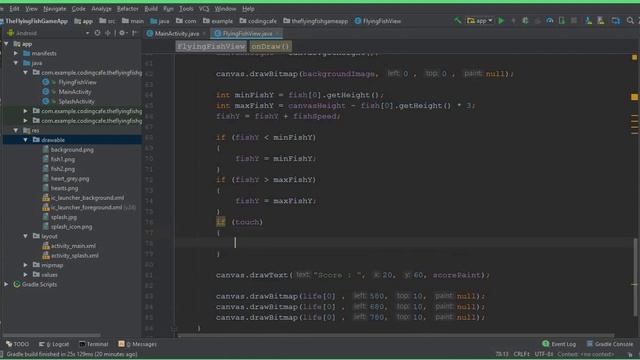This screenshot has width=640, height=360.
Task: Expand the values folder
Action: point(26,275)
